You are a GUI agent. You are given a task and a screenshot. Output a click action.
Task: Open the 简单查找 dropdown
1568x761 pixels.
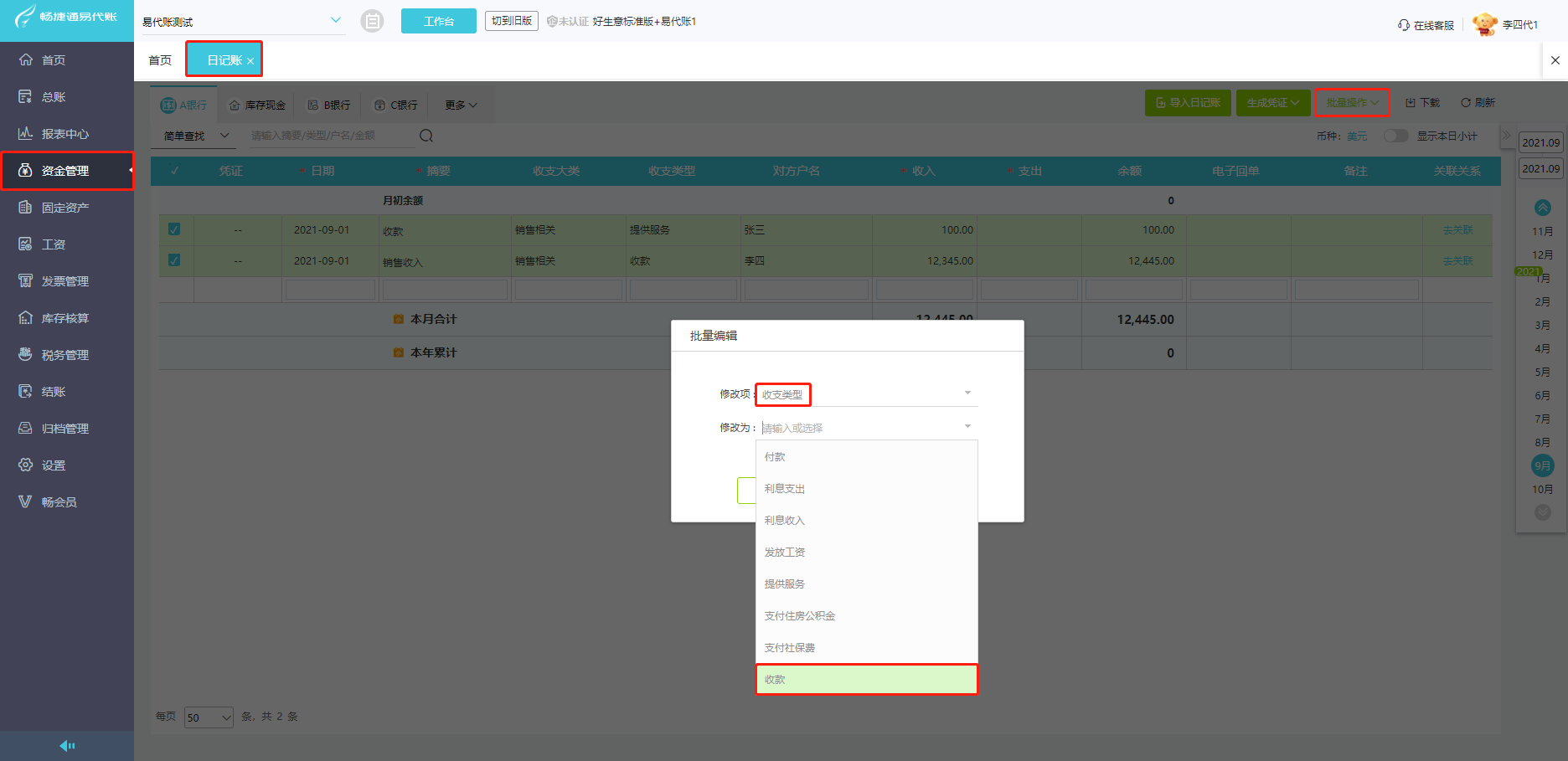196,136
